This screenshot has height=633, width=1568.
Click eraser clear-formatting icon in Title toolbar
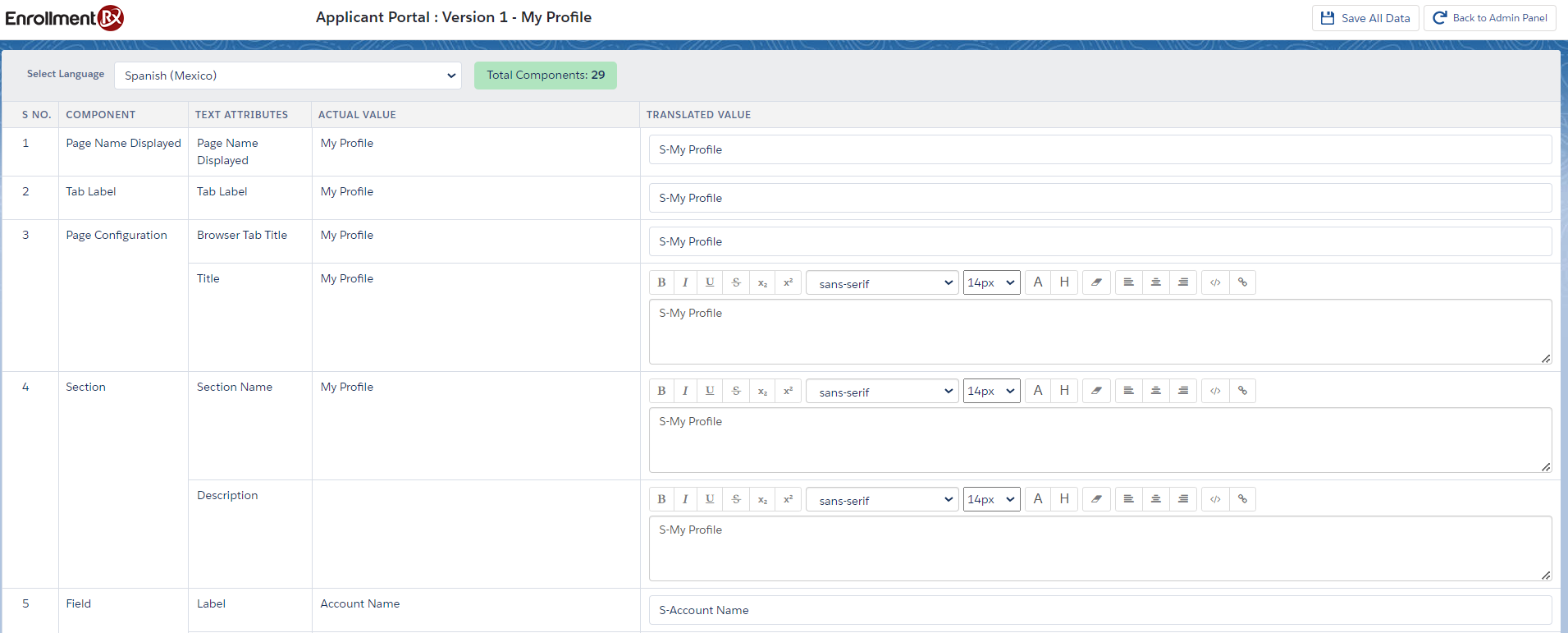pyautogui.click(x=1096, y=282)
